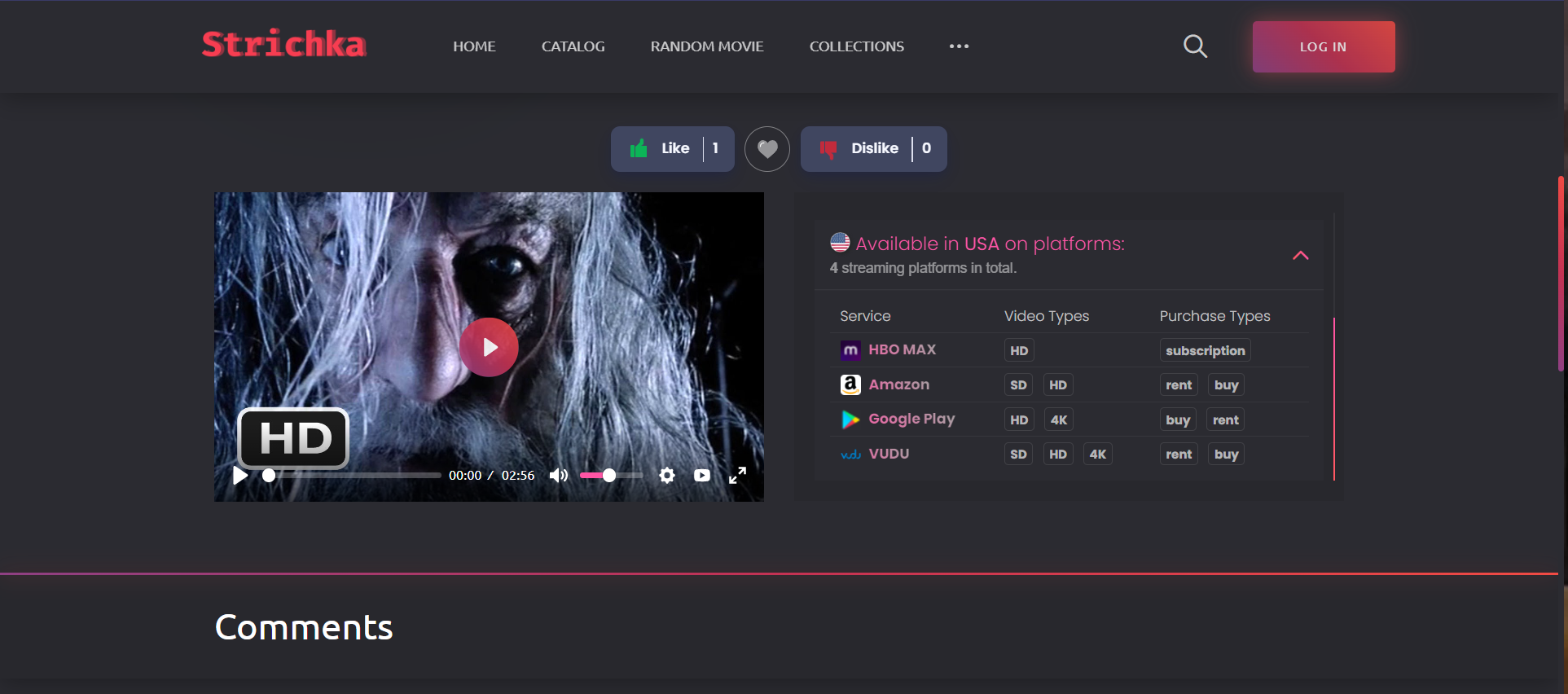The width and height of the screenshot is (1568, 694).
Task: Click the buy tag in the Amazon row
Action: 1226,385
